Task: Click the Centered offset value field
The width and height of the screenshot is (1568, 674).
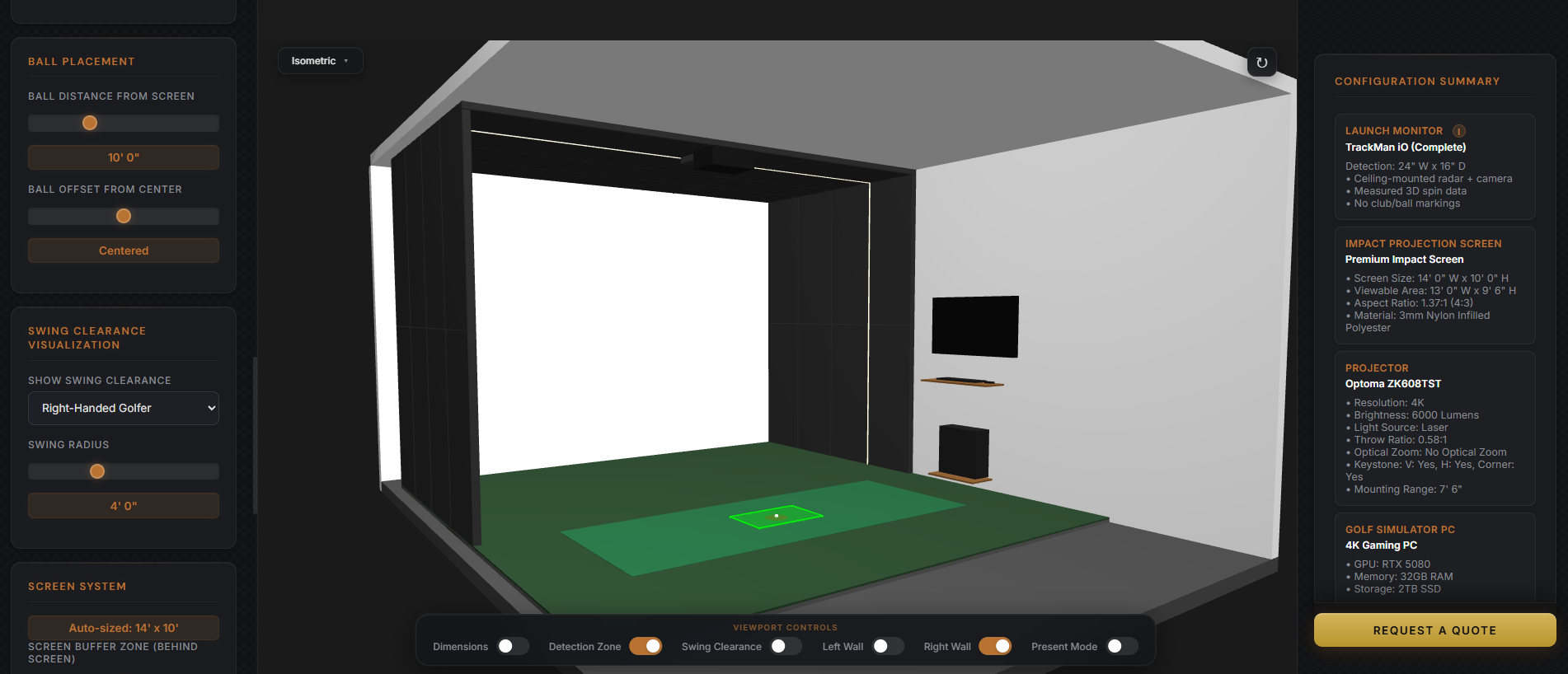Action: click(124, 250)
